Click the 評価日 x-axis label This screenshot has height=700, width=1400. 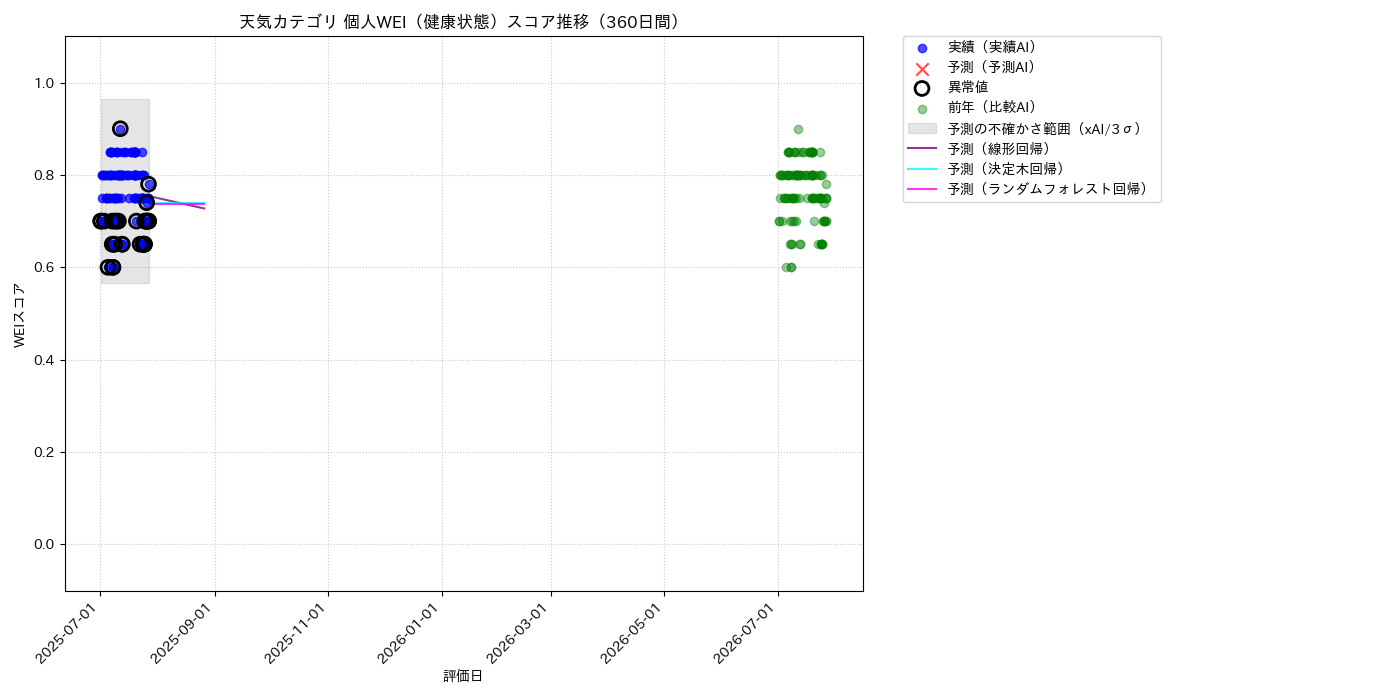(x=463, y=677)
